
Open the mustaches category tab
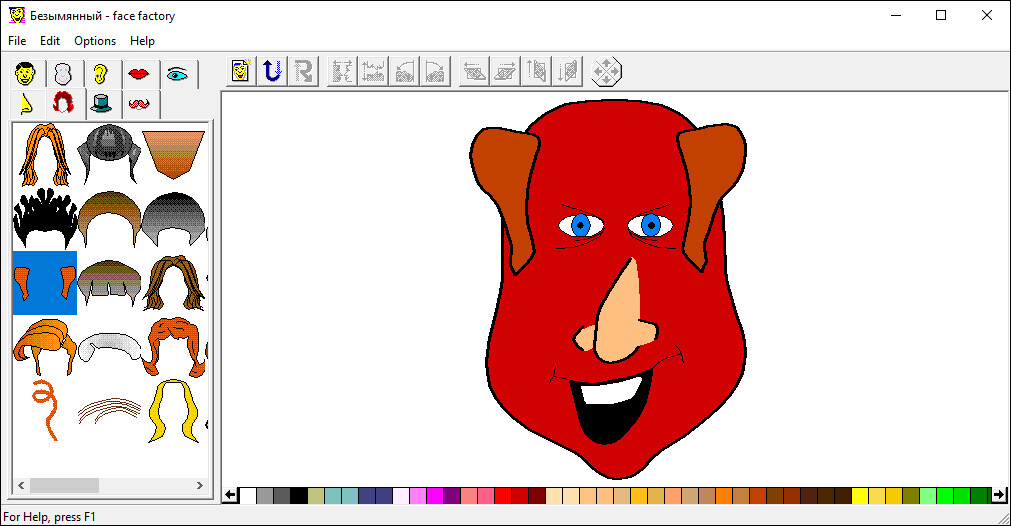[x=139, y=104]
